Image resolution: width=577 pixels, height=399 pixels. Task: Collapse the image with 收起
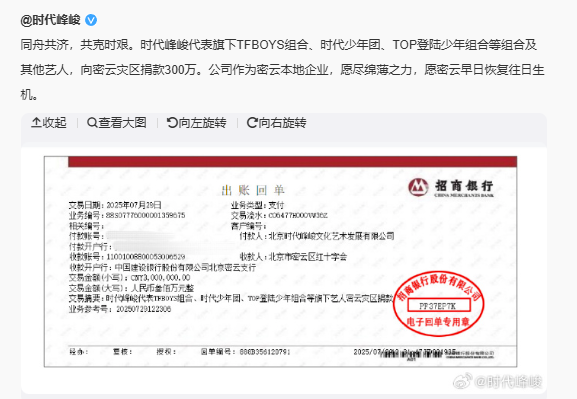[x=49, y=123]
